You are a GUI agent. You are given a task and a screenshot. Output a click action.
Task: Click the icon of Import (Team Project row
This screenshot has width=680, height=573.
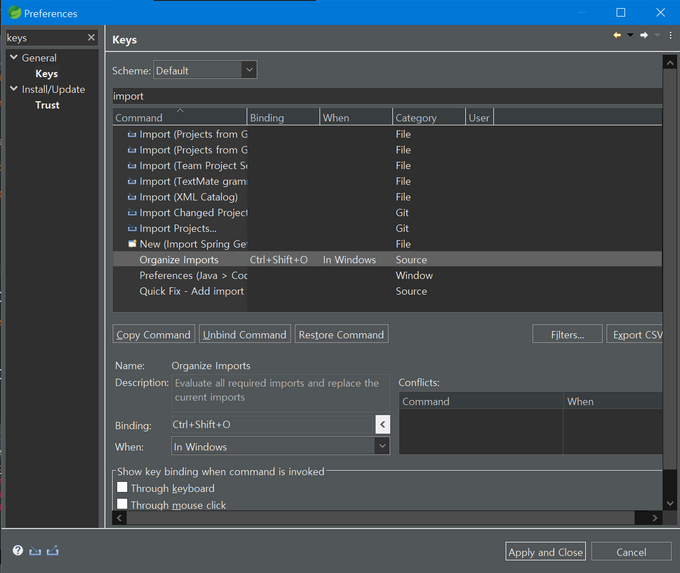(132, 166)
